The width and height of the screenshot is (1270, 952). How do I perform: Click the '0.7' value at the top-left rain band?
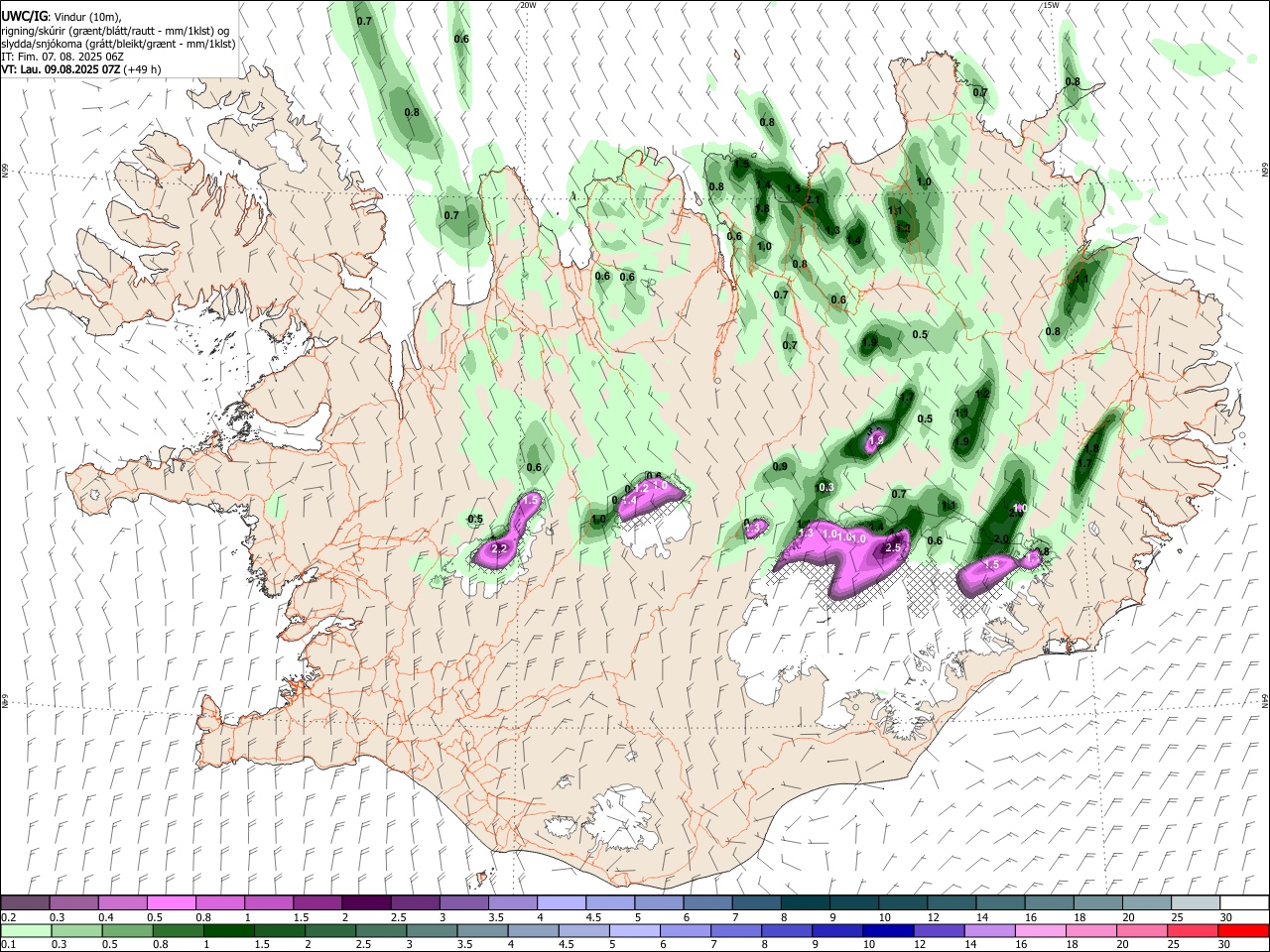pyautogui.click(x=364, y=21)
